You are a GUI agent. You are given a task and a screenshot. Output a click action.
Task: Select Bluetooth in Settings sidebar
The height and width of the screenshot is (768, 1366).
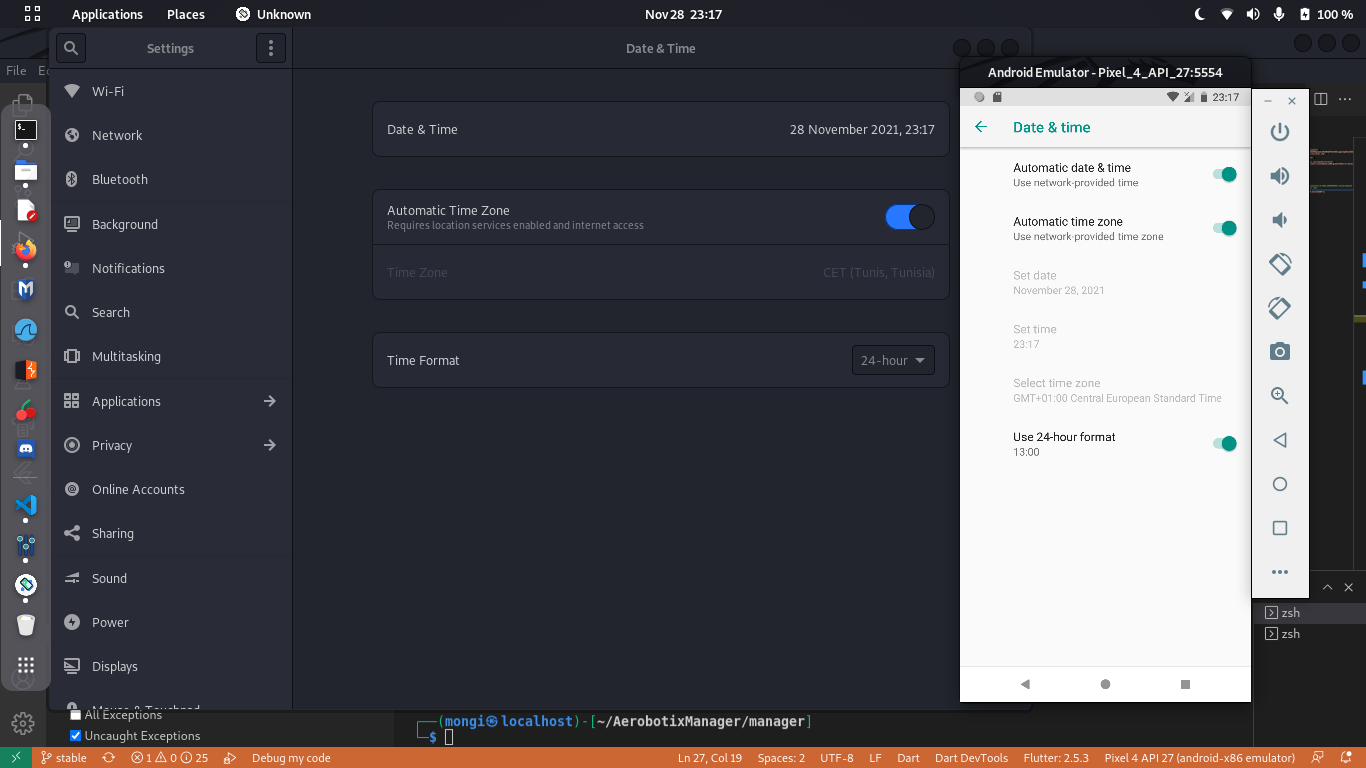[170, 179]
